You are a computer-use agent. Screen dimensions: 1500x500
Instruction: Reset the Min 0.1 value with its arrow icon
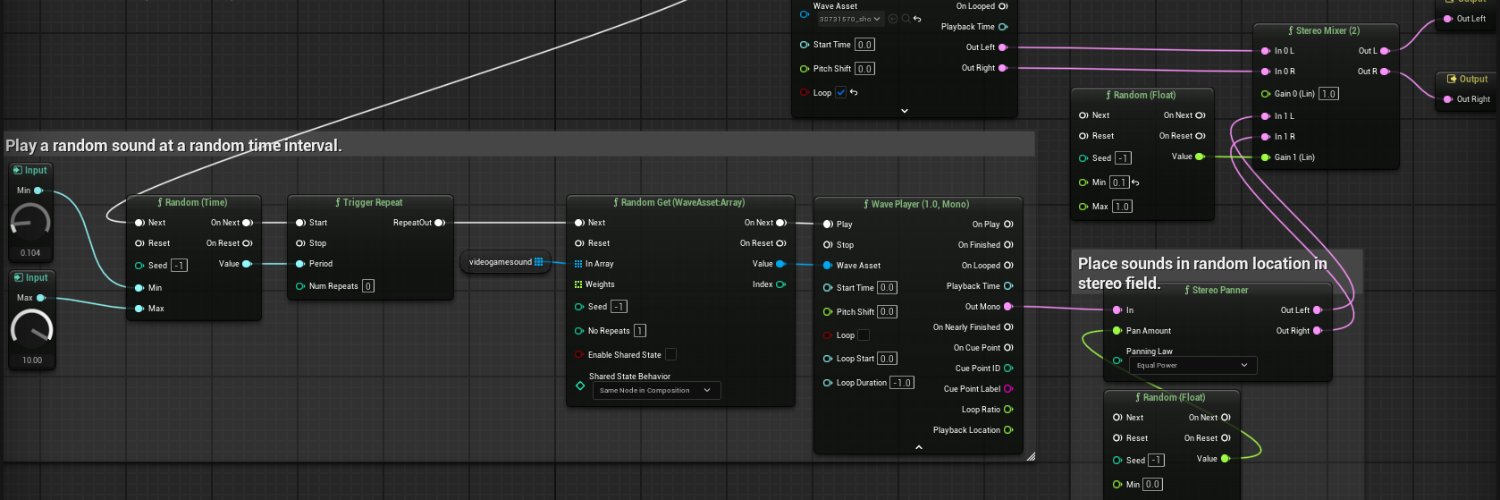(1135, 182)
